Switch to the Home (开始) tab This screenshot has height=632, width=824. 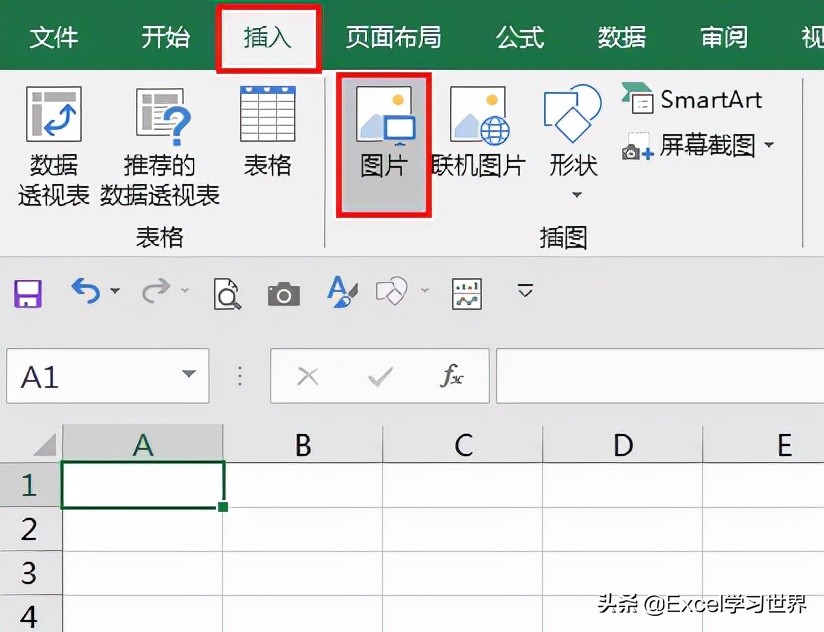[165, 37]
